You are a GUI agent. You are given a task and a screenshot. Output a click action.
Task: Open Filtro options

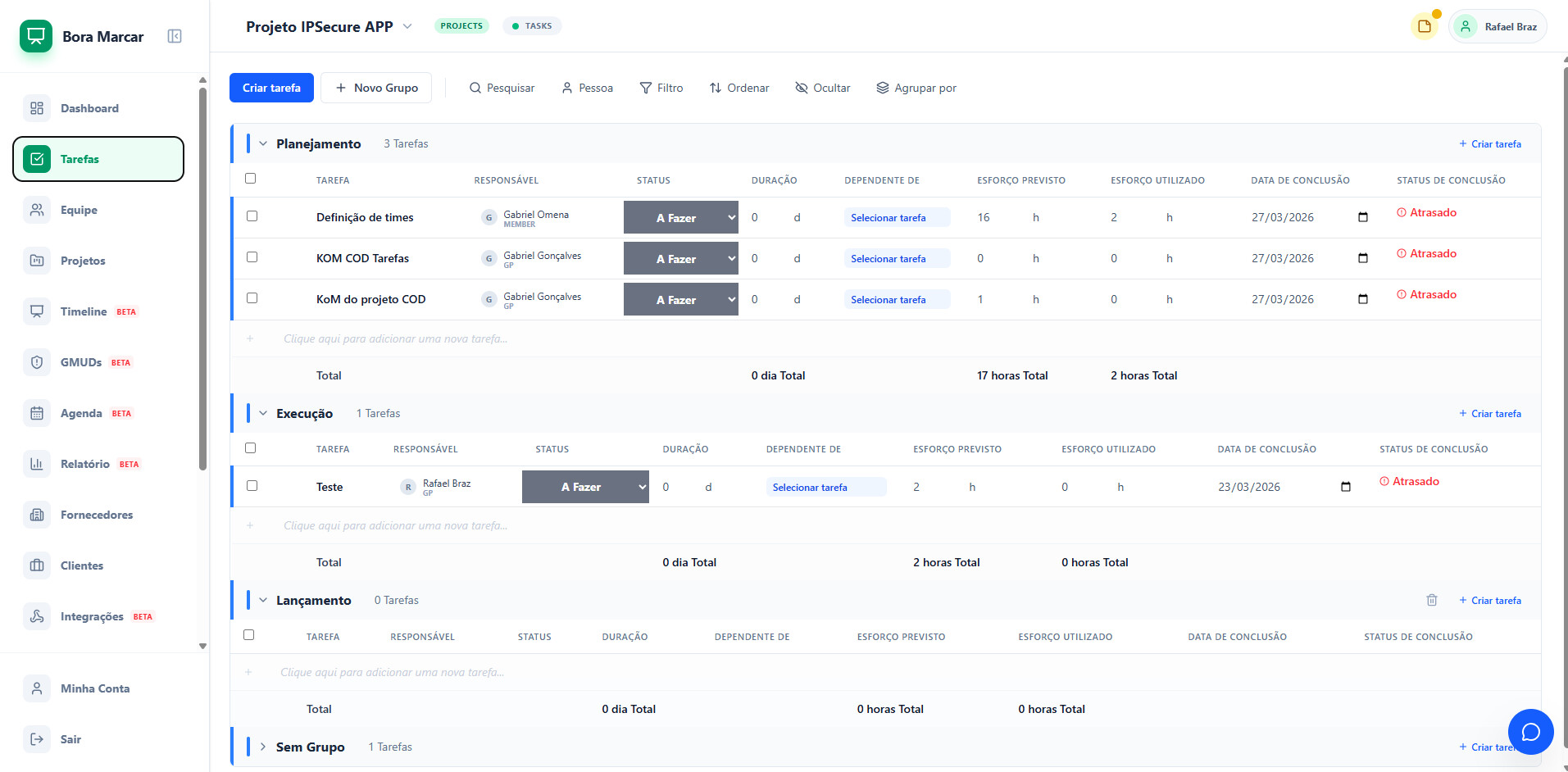[x=661, y=88]
